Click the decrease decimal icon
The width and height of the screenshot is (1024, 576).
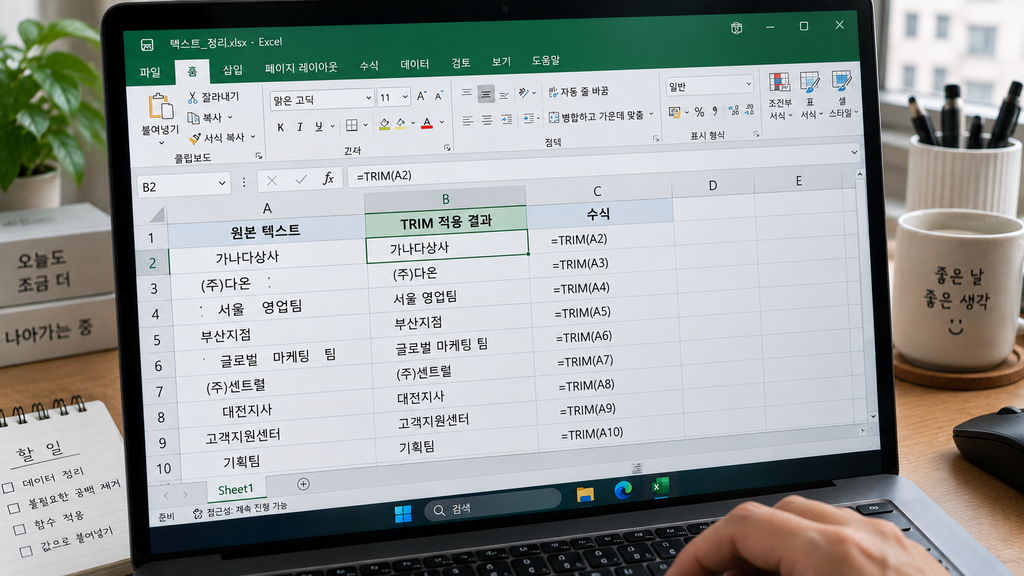tap(749, 110)
